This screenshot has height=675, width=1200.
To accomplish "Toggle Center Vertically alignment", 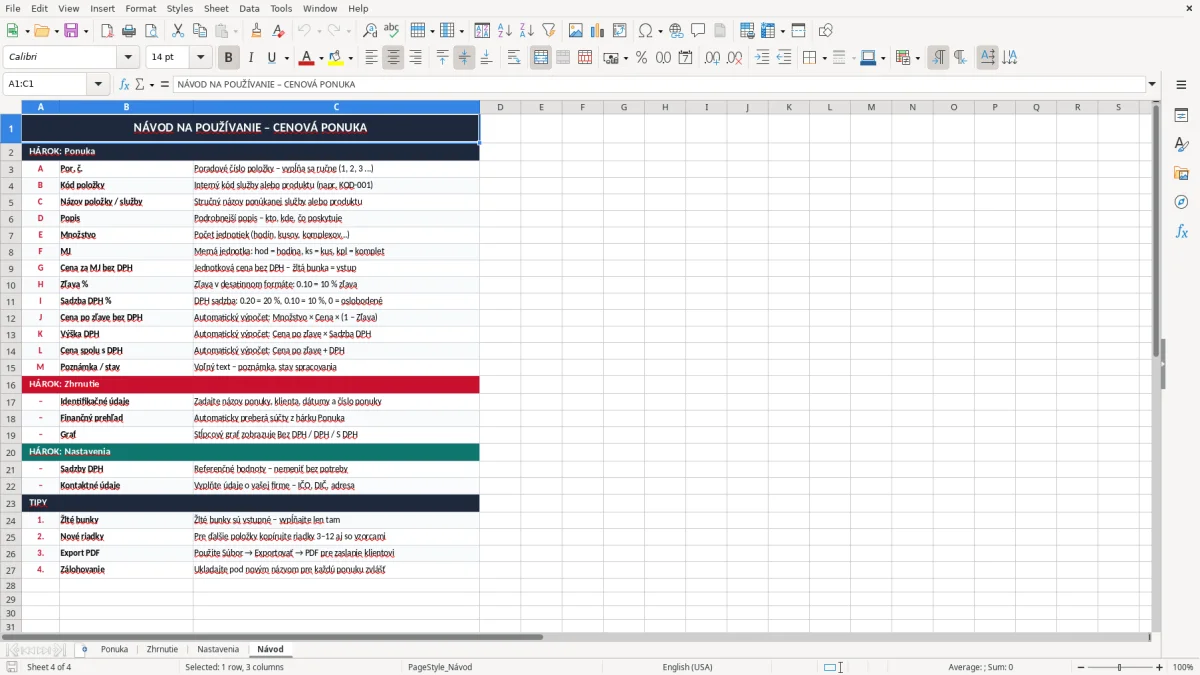I will pos(464,58).
